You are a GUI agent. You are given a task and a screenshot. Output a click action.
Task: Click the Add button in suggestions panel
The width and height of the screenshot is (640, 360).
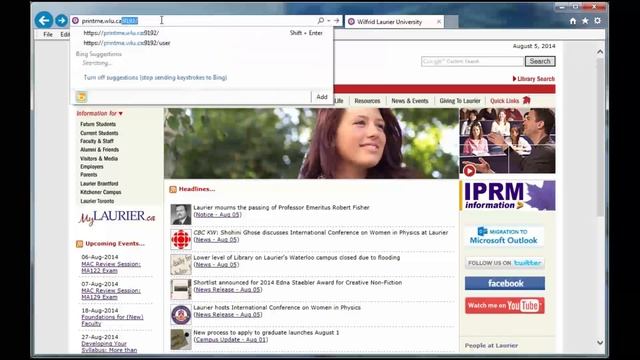(322, 97)
